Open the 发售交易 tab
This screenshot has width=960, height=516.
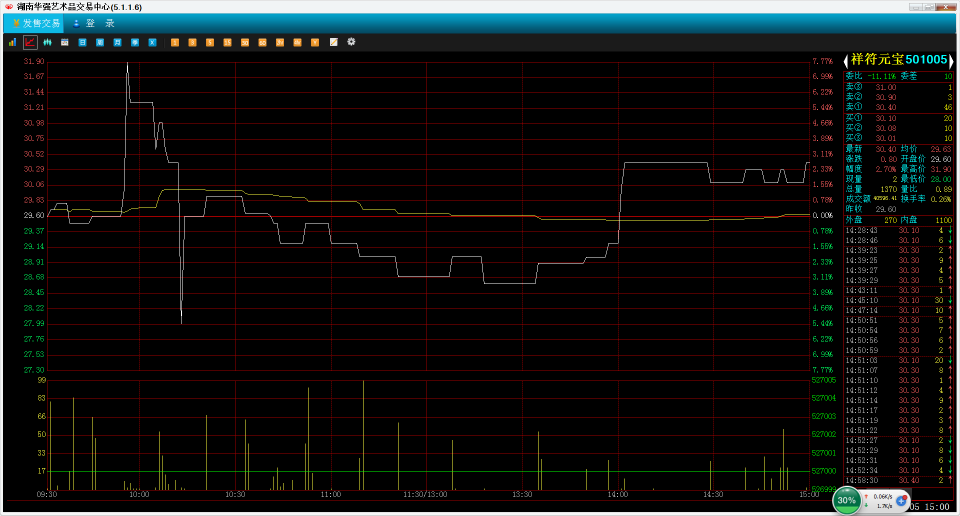pyautogui.click(x=36, y=23)
